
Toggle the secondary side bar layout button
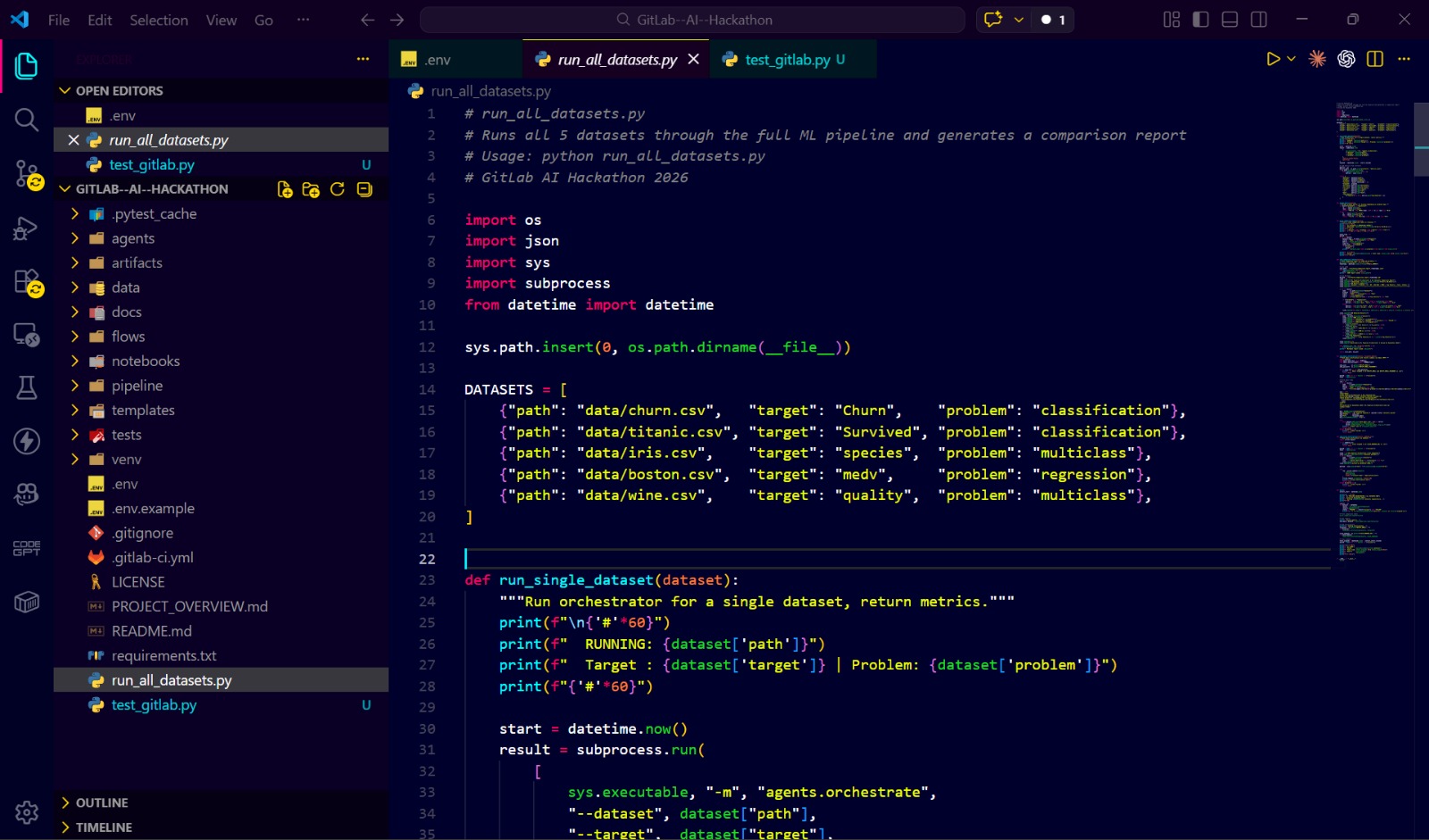pos(1259,20)
